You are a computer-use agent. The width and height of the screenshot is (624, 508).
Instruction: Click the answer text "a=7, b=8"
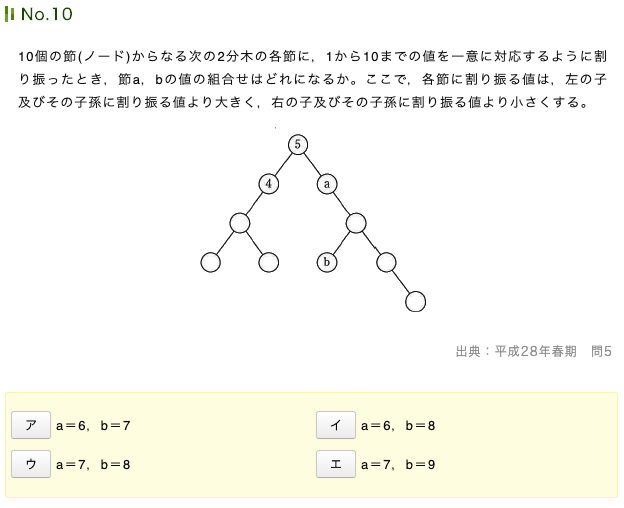(x=93, y=465)
